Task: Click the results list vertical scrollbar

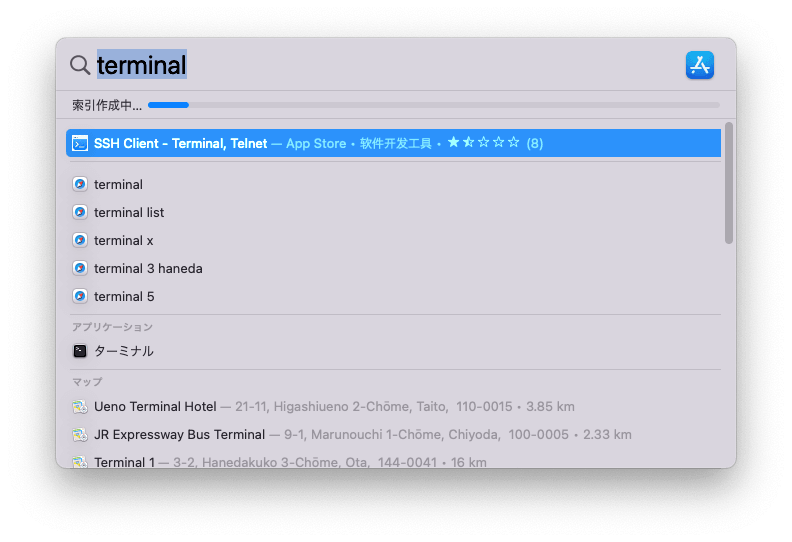Action: (728, 183)
